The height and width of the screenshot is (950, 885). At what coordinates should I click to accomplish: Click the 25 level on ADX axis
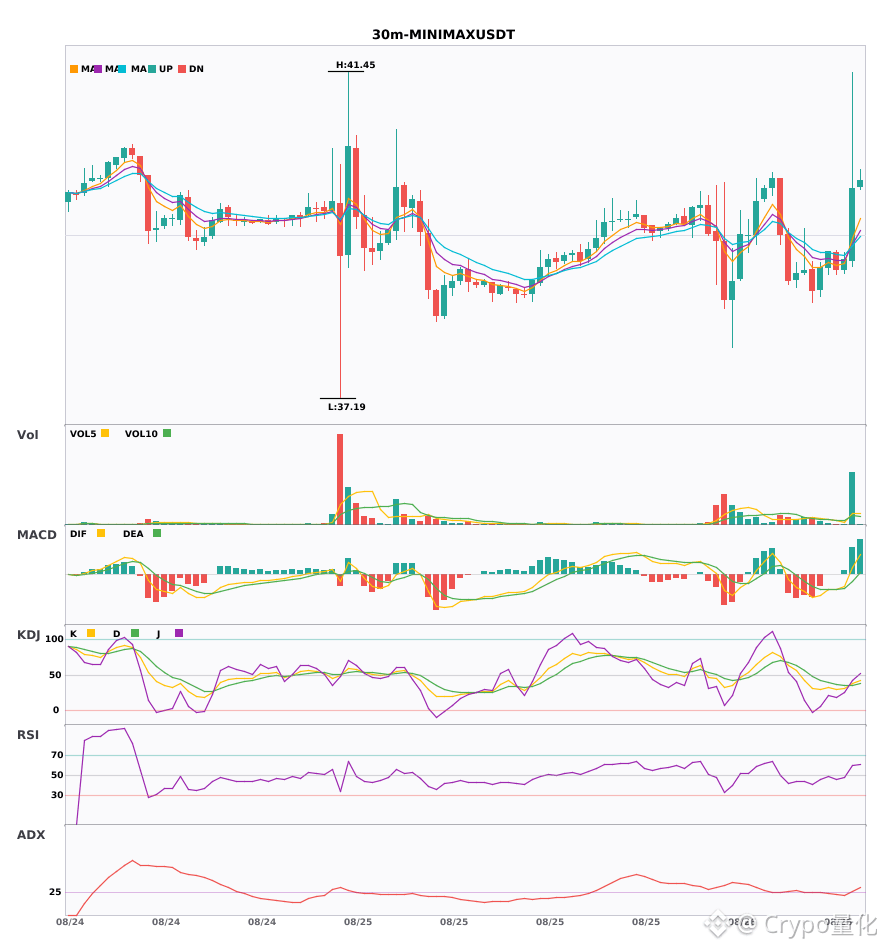point(55,892)
